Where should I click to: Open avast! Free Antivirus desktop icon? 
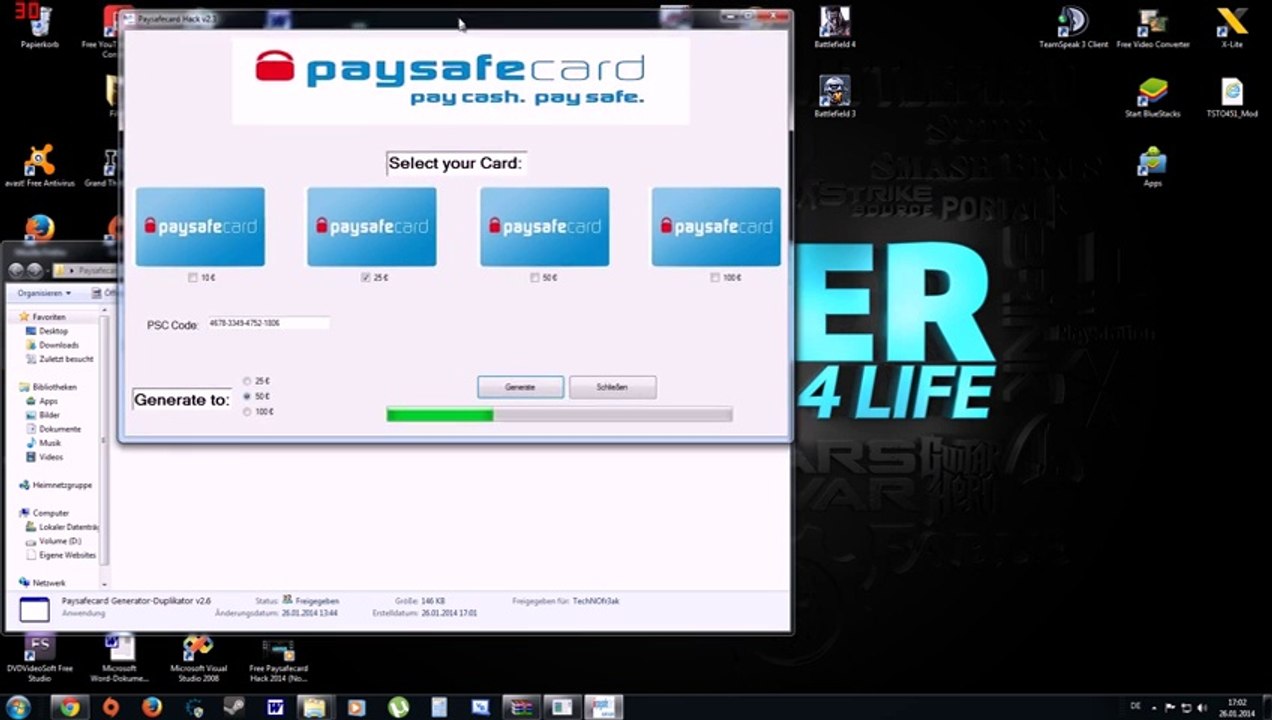41,166
